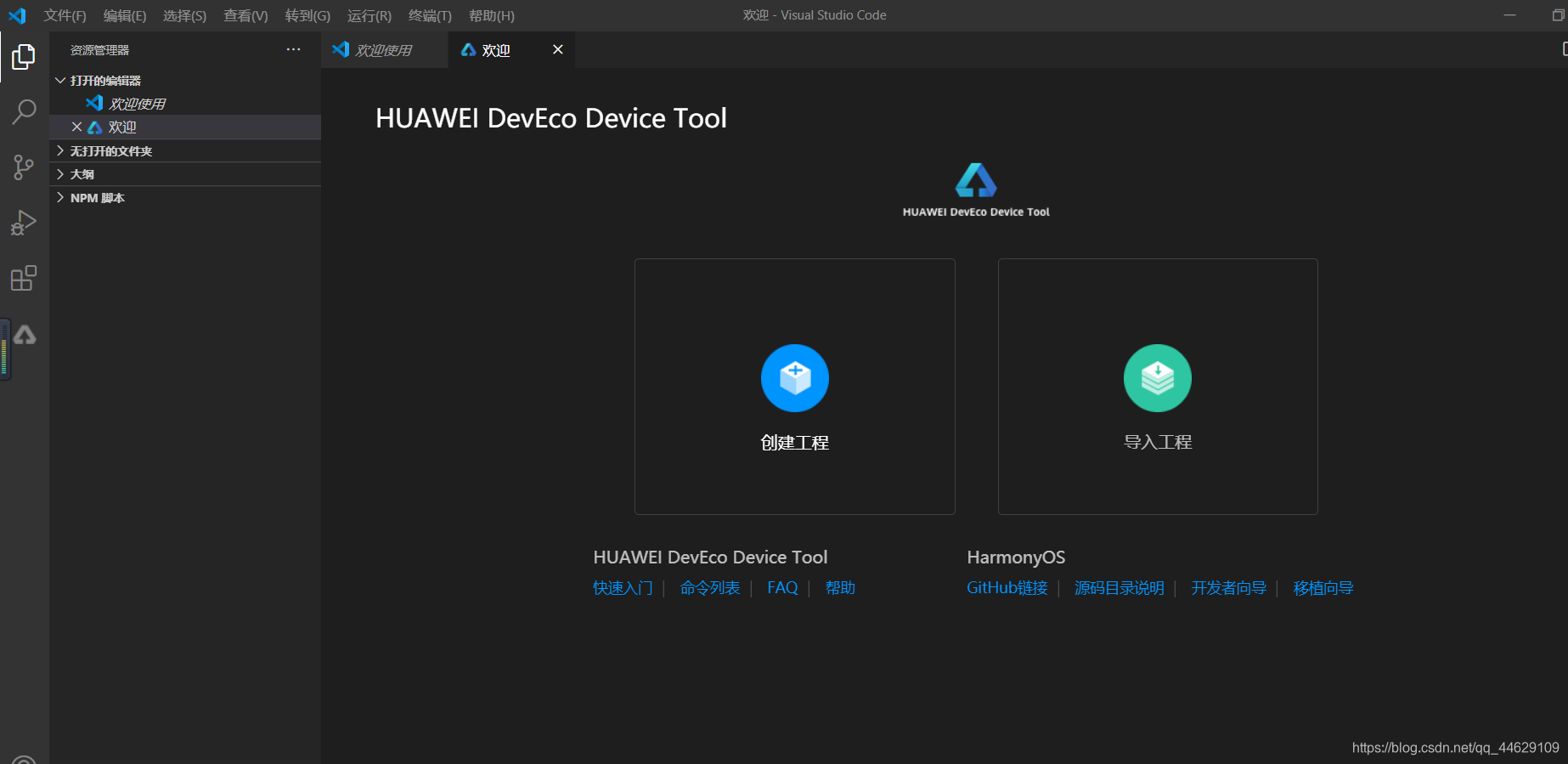
Task: Close the 欢迎 editor in open editors list
Action: pyautogui.click(x=76, y=127)
